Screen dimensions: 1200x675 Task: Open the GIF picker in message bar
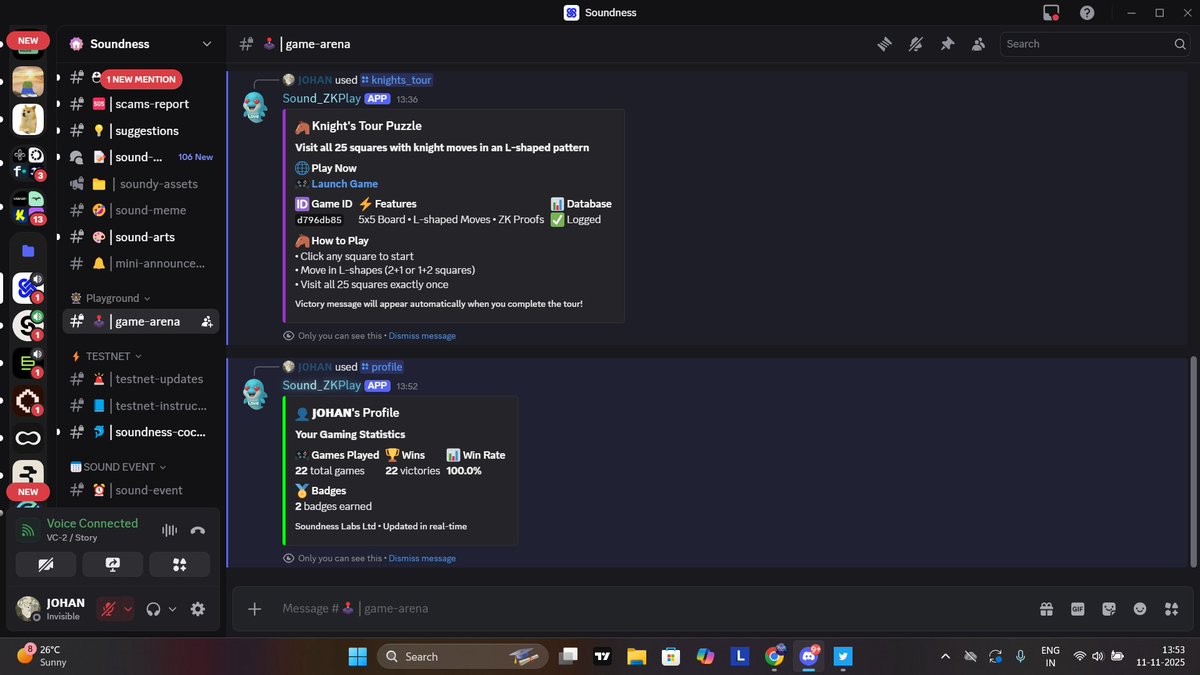click(1077, 608)
